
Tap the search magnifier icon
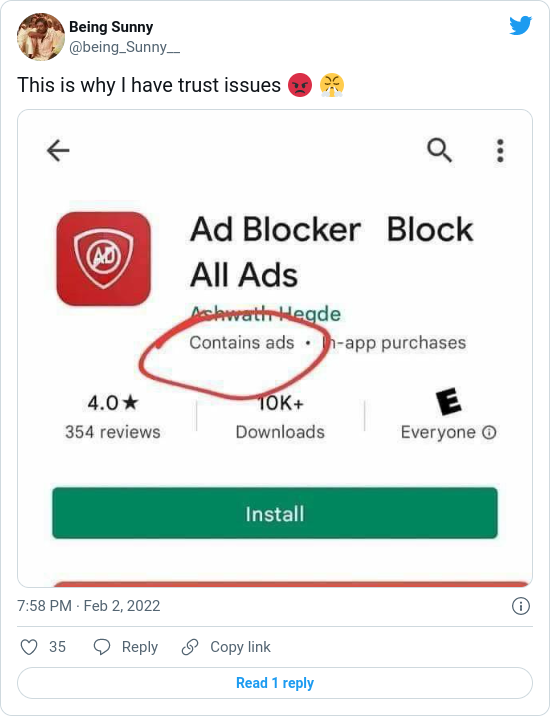coord(439,151)
